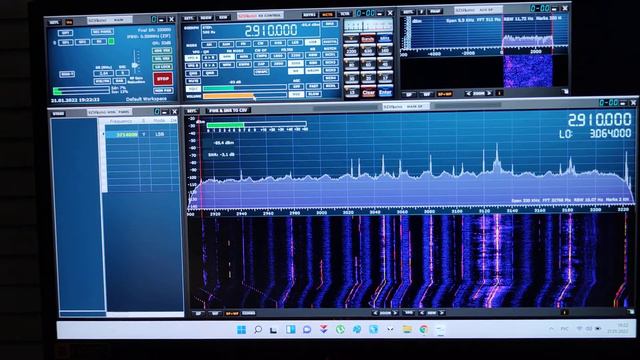The width and height of the screenshot is (640, 360).
Task: Toggle SP2 auxiliary spectrum button
Action: pyautogui.click(x=82, y=42)
